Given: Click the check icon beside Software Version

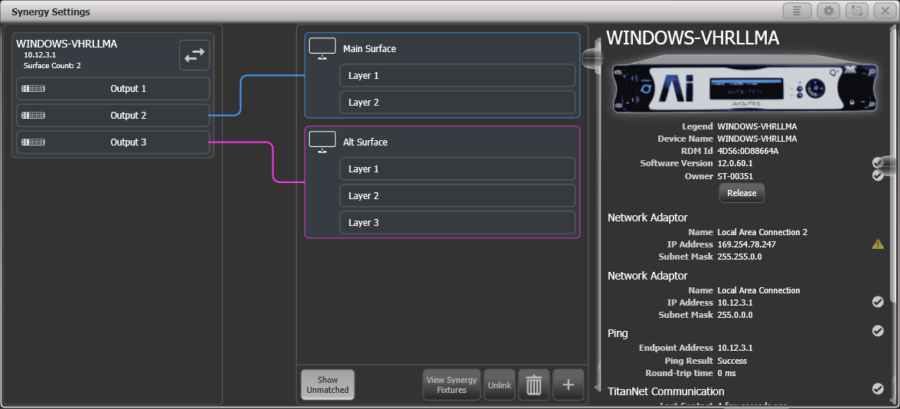Looking at the screenshot, I should tap(878, 163).
